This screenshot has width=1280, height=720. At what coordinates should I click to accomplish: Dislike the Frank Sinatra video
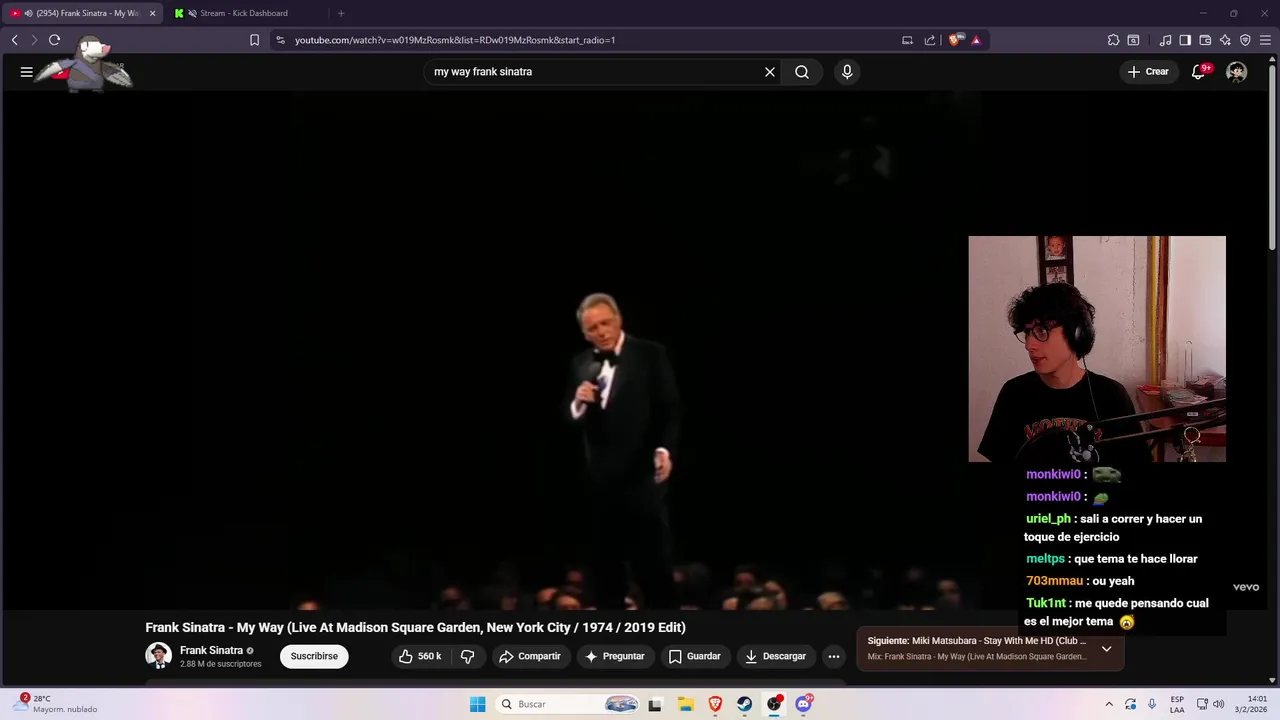467,657
